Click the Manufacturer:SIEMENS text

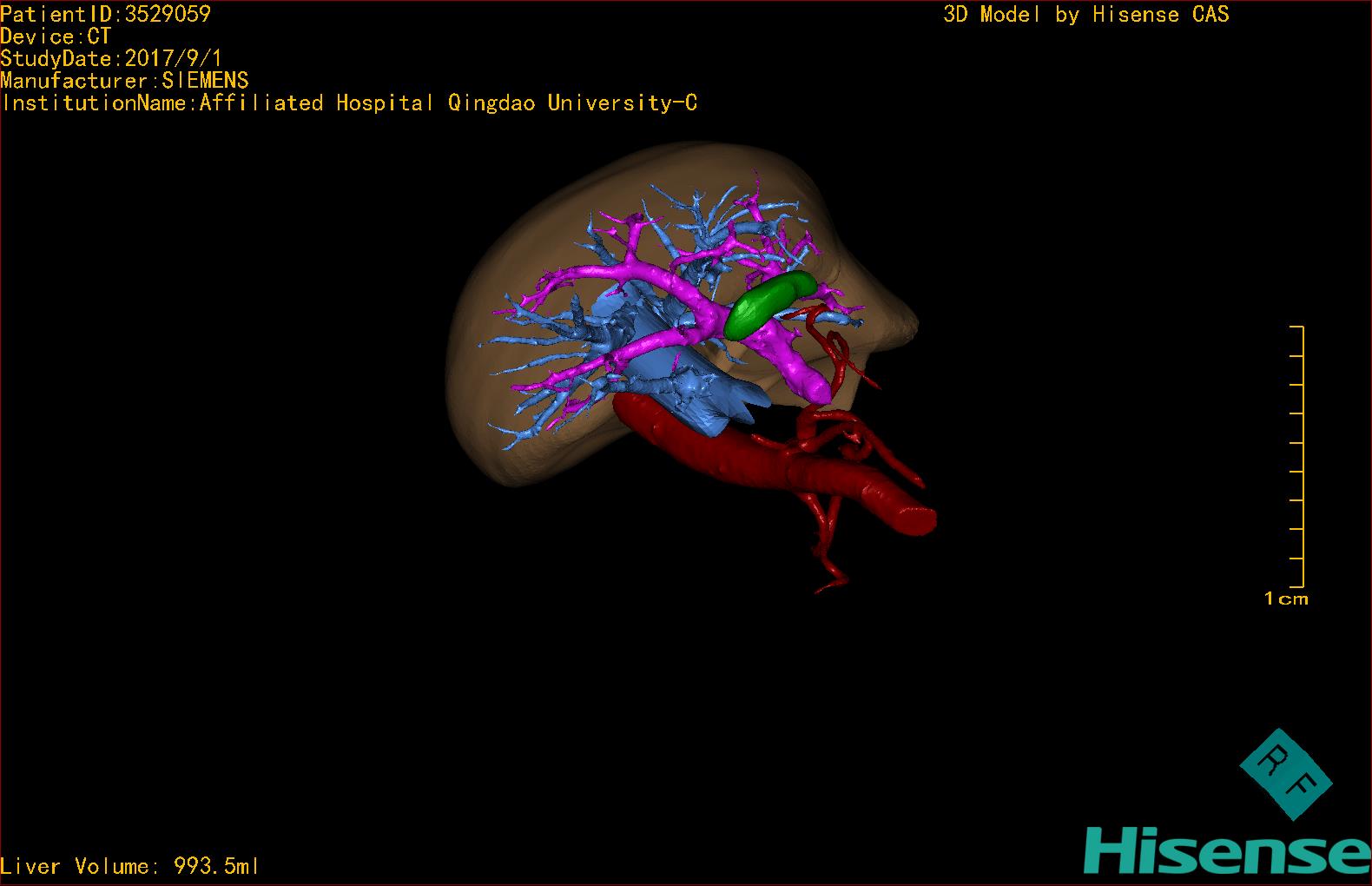pos(125,81)
